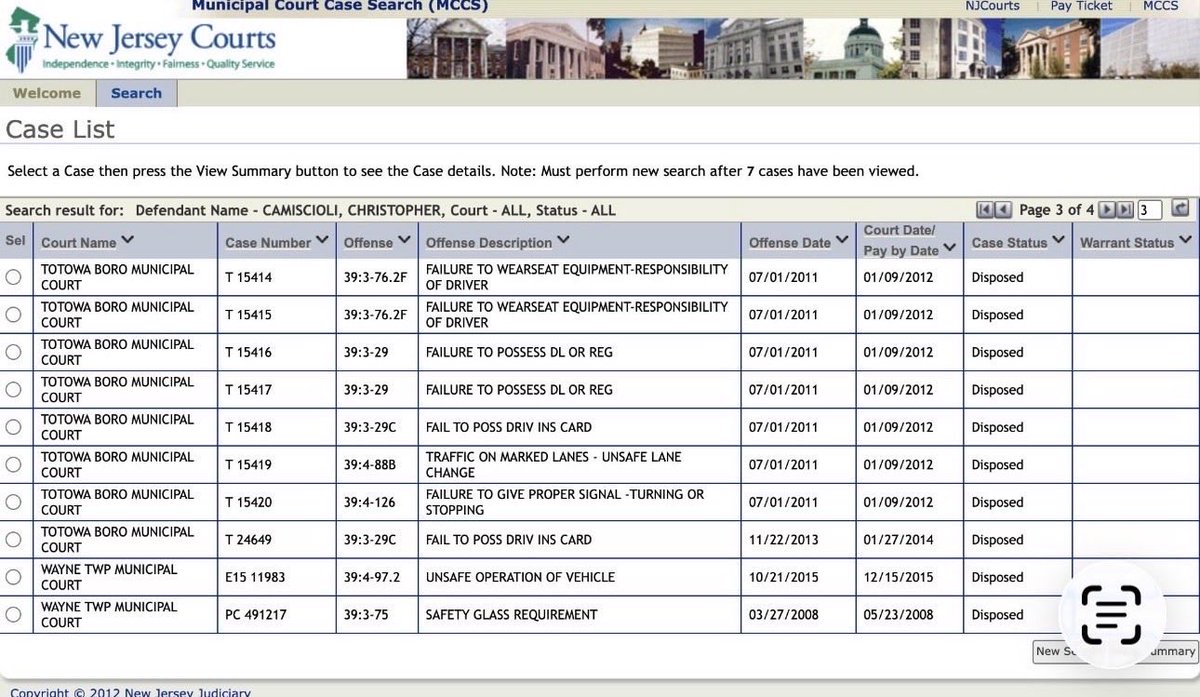This screenshot has width=1200, height=697.
Task: Click offense code 39:4-97.2
Action: tap(373, 577)
